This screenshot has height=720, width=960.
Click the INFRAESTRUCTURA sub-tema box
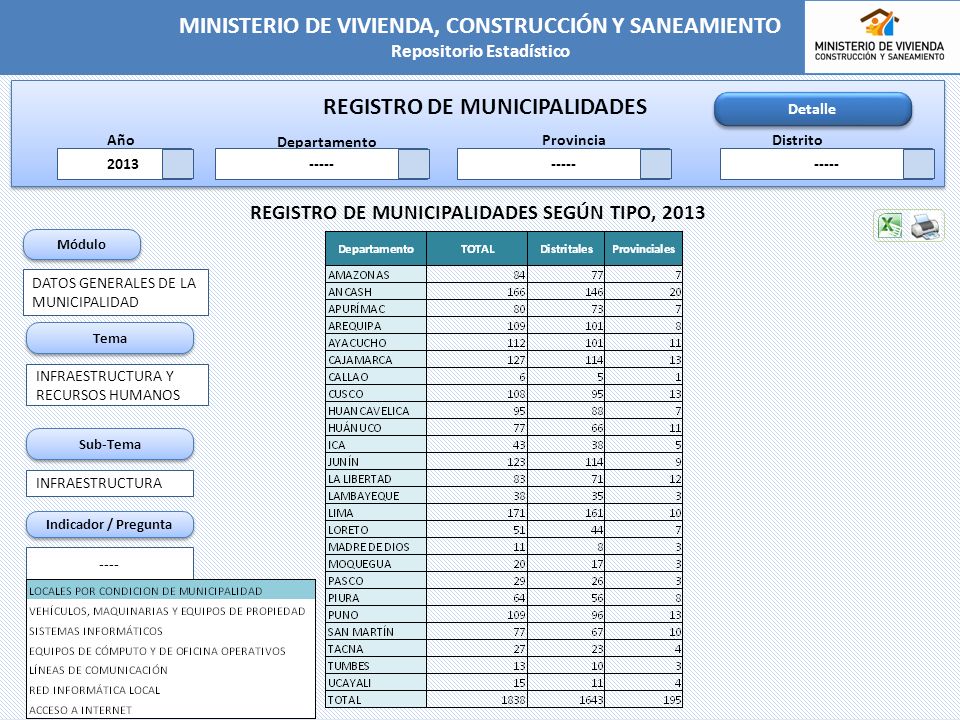click(110, 483)
